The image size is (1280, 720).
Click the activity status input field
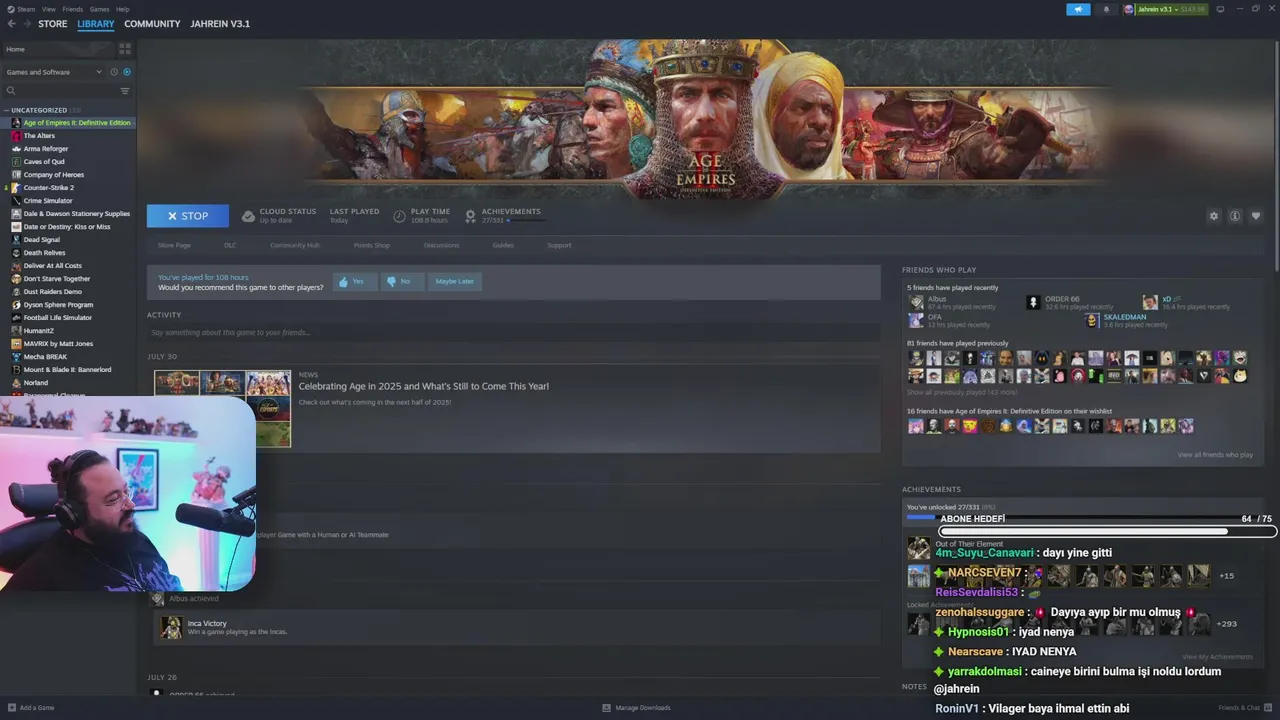[513, 332]
